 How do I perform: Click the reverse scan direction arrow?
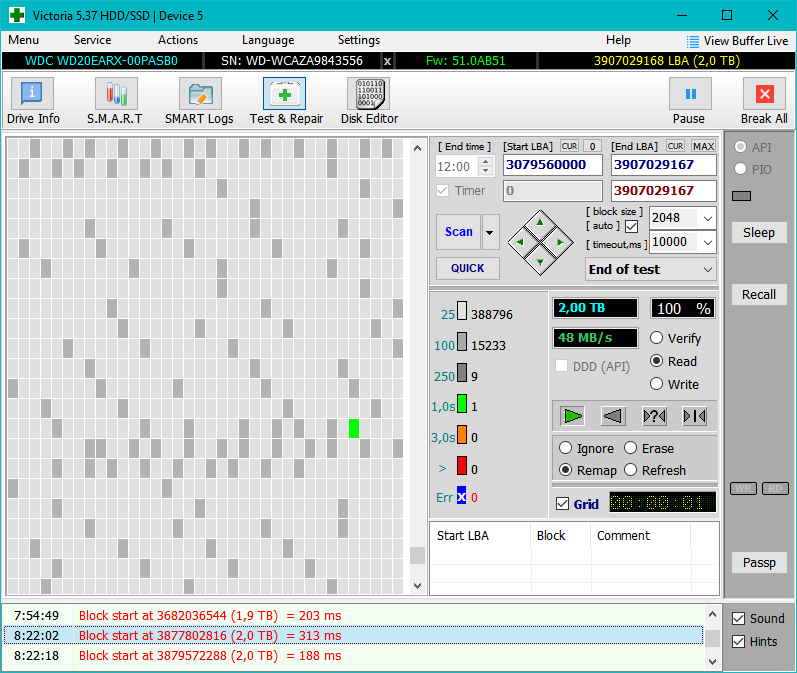tap(613, 416)
